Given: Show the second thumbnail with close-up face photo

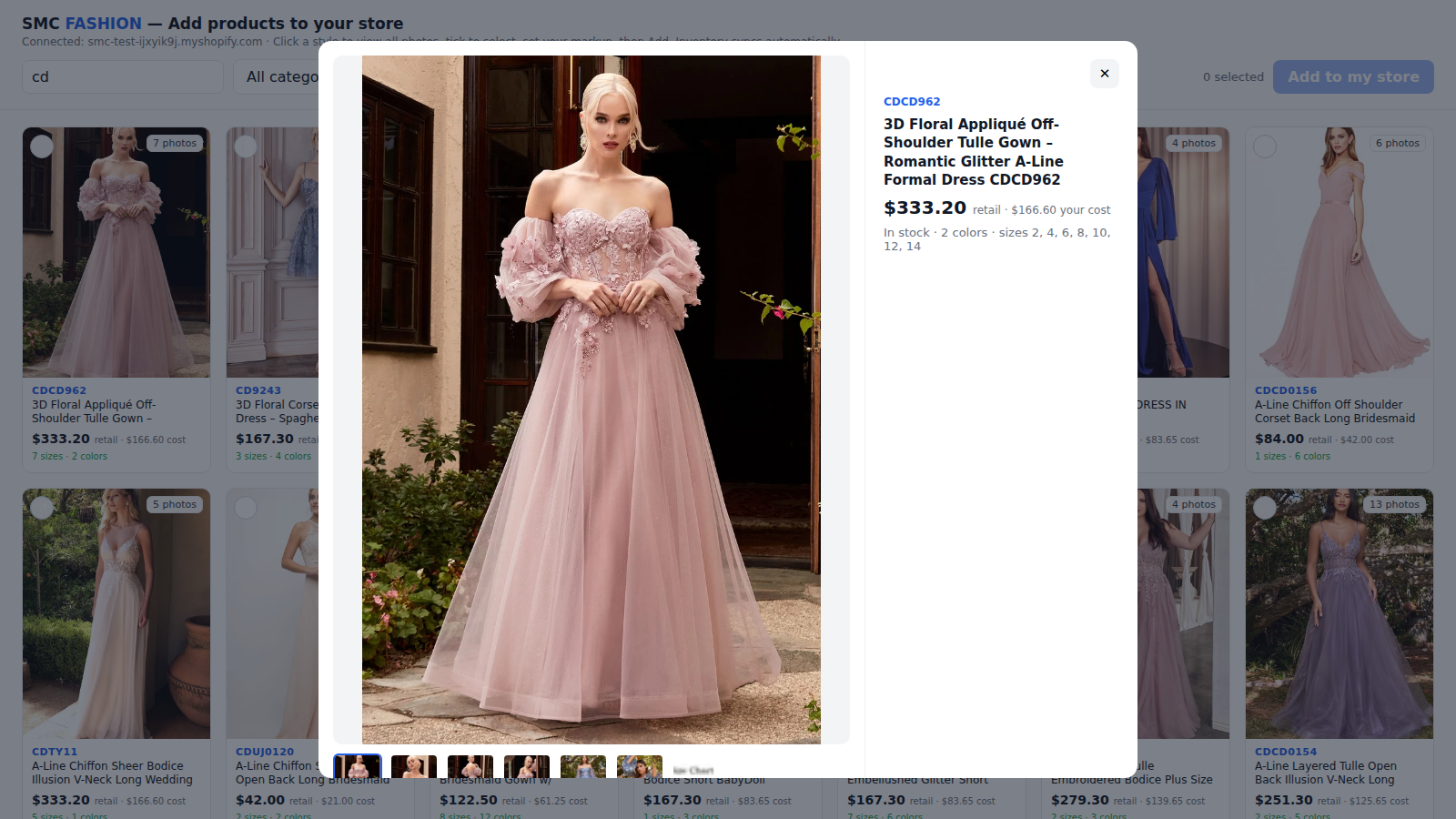Looking at the screenshot, I should [x=414, y=766].
